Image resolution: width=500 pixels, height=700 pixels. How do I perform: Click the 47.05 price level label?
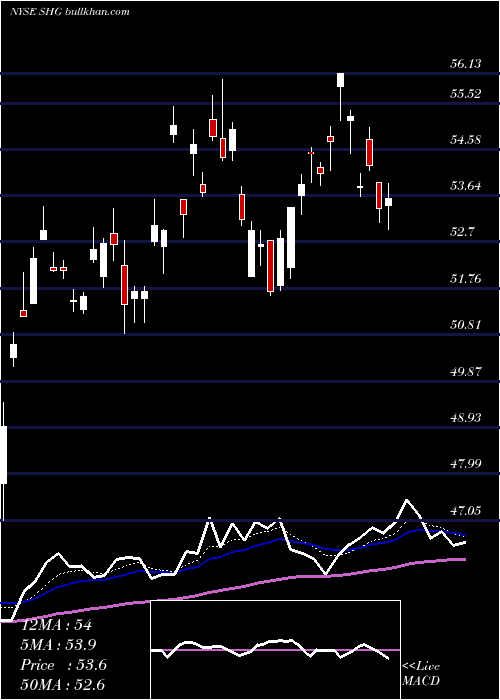[x=465, y=510]
